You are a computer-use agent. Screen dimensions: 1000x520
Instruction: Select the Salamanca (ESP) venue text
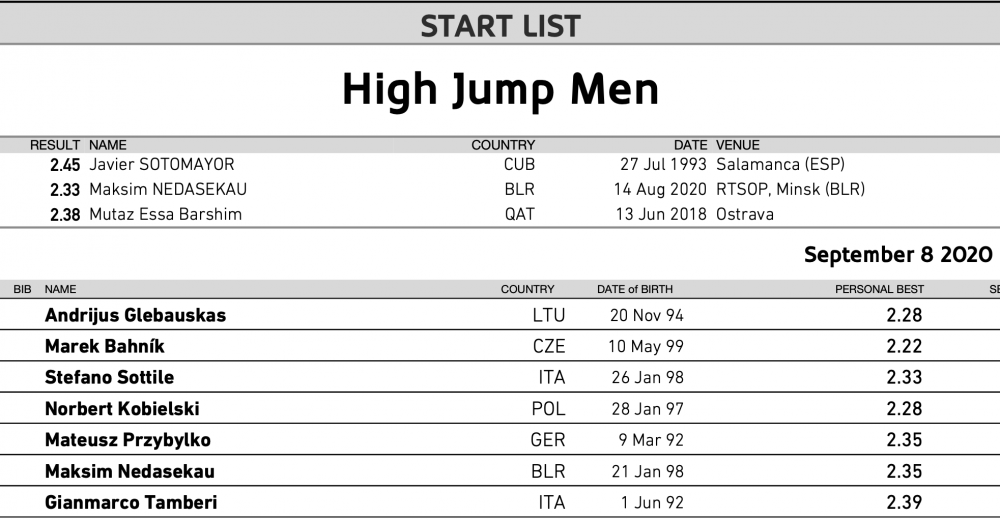(780, 165)
